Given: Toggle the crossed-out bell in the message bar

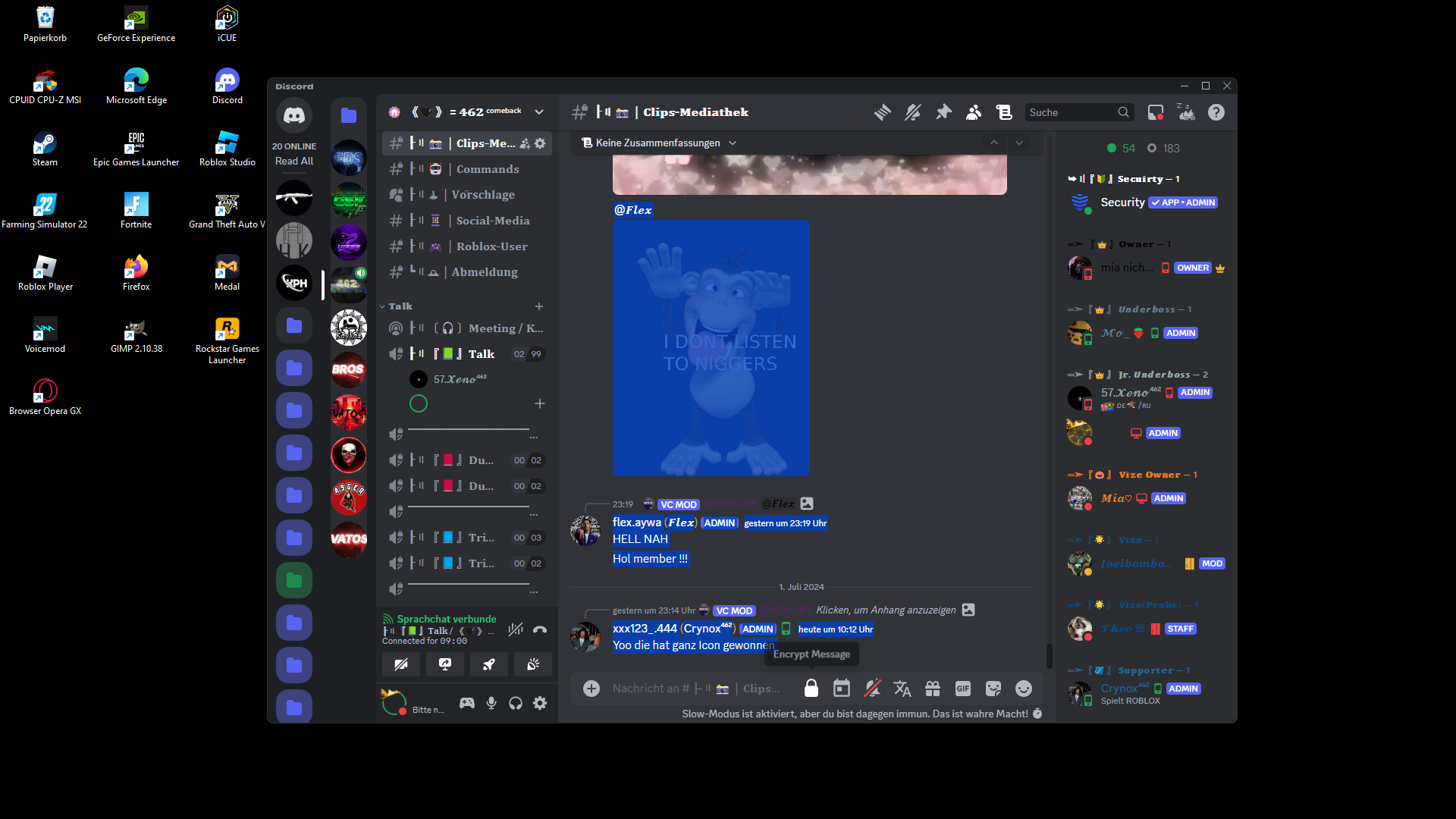Looking at the screenshot, I should click(x=872, y=689).
